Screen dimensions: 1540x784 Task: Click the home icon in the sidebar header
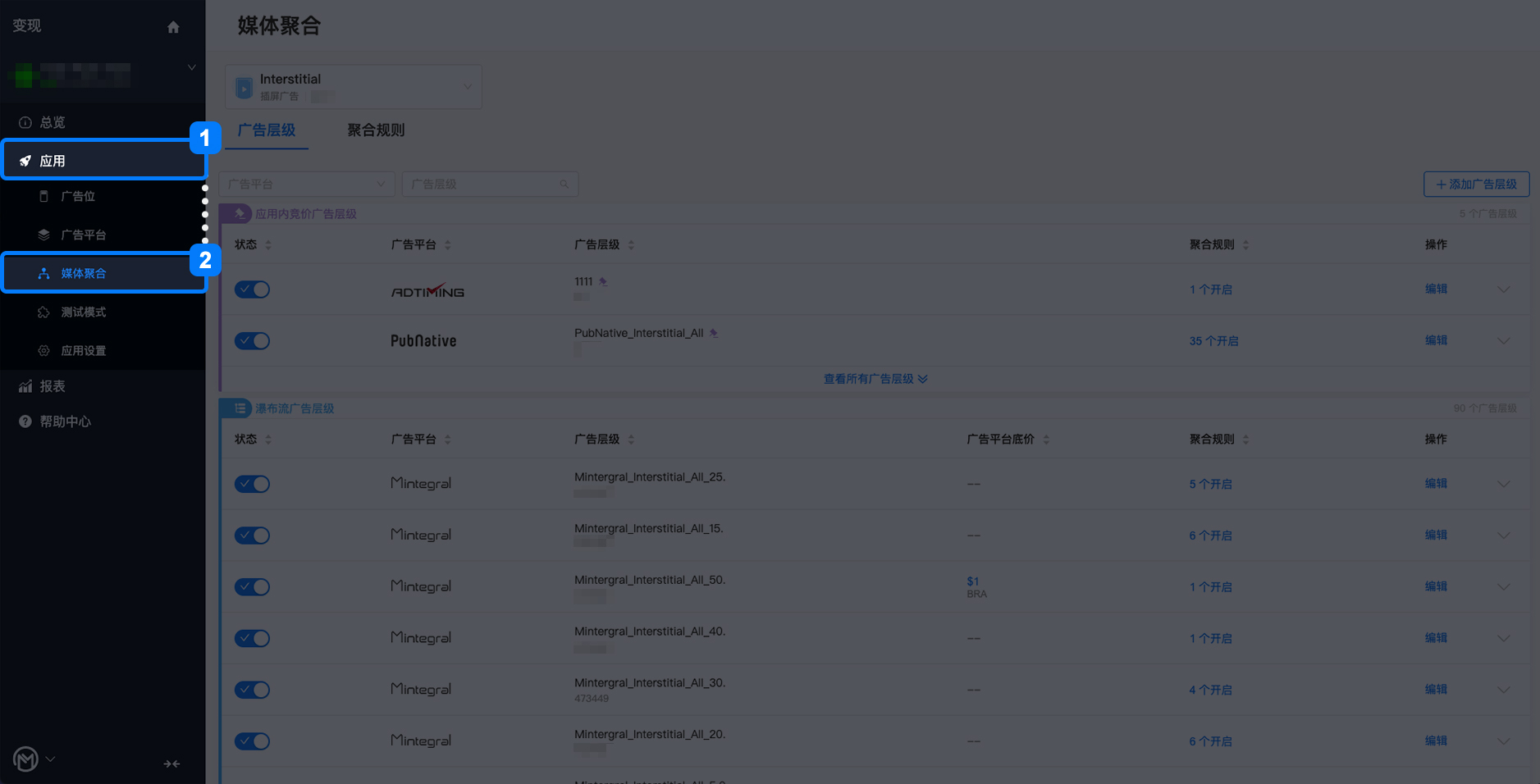pos(173,27)
